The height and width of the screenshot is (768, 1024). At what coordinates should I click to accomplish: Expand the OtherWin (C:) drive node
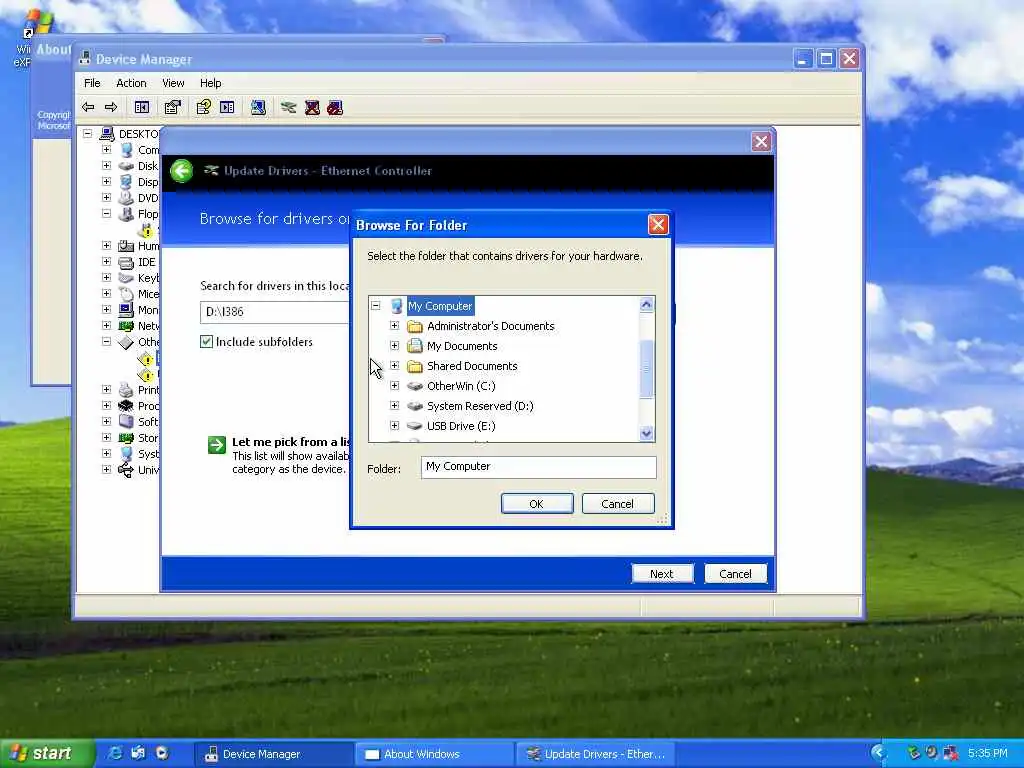394,385
